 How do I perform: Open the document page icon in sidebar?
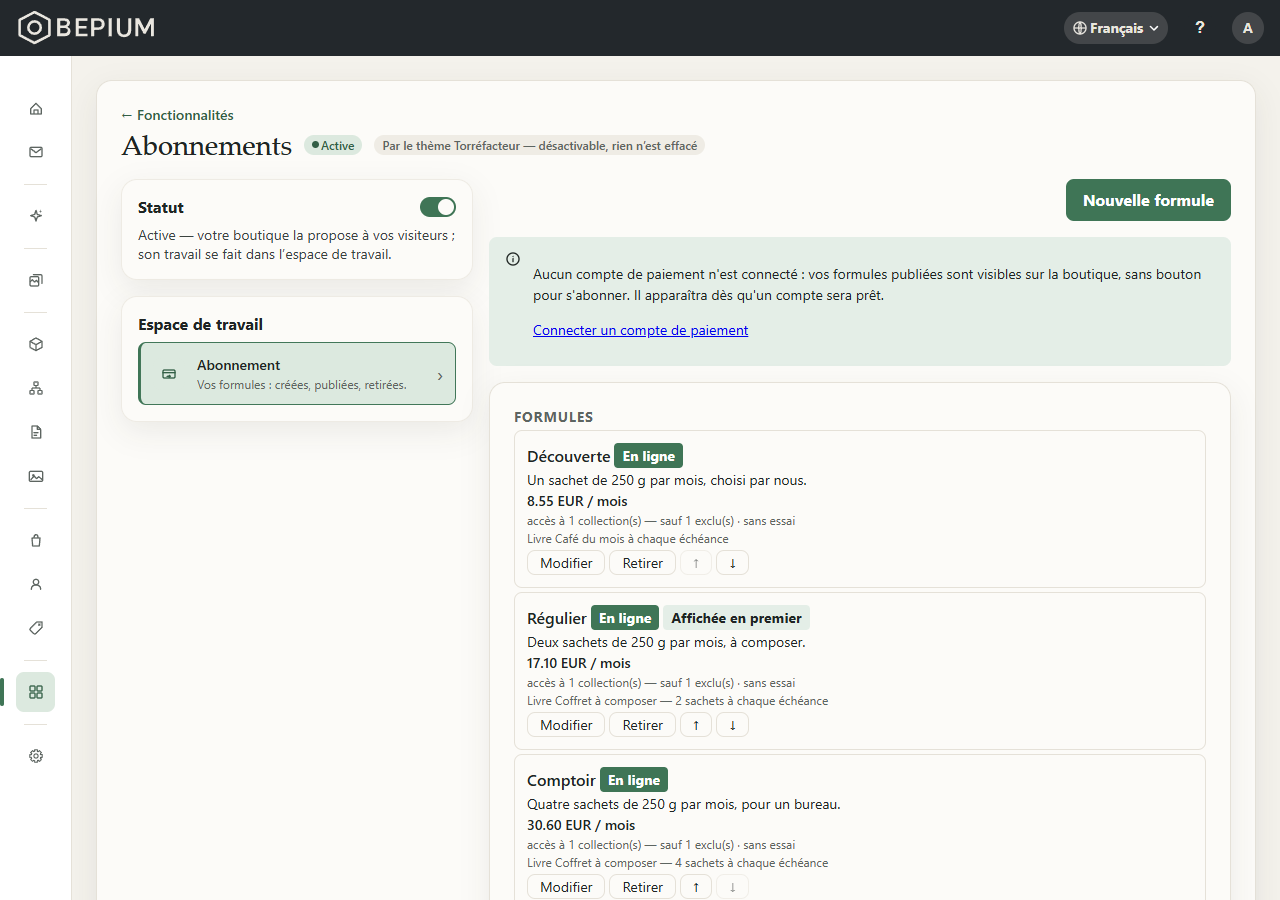36,432
